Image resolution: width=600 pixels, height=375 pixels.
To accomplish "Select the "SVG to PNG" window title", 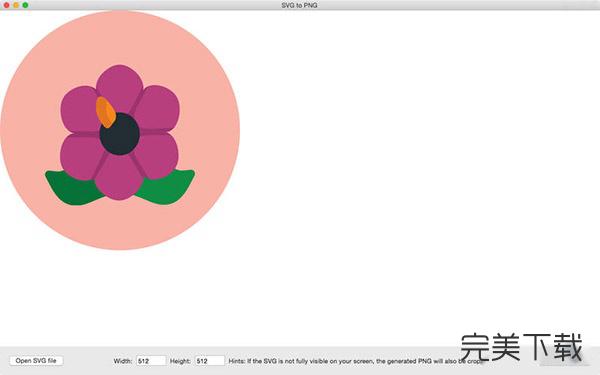I will (299, 5).
